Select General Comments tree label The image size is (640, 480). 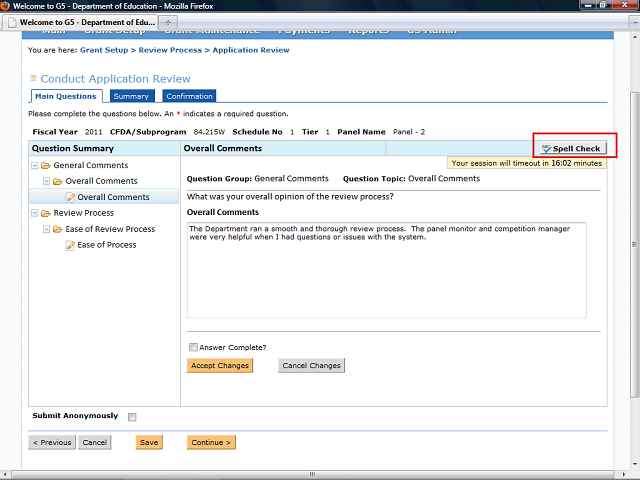[x=91, y=165]
